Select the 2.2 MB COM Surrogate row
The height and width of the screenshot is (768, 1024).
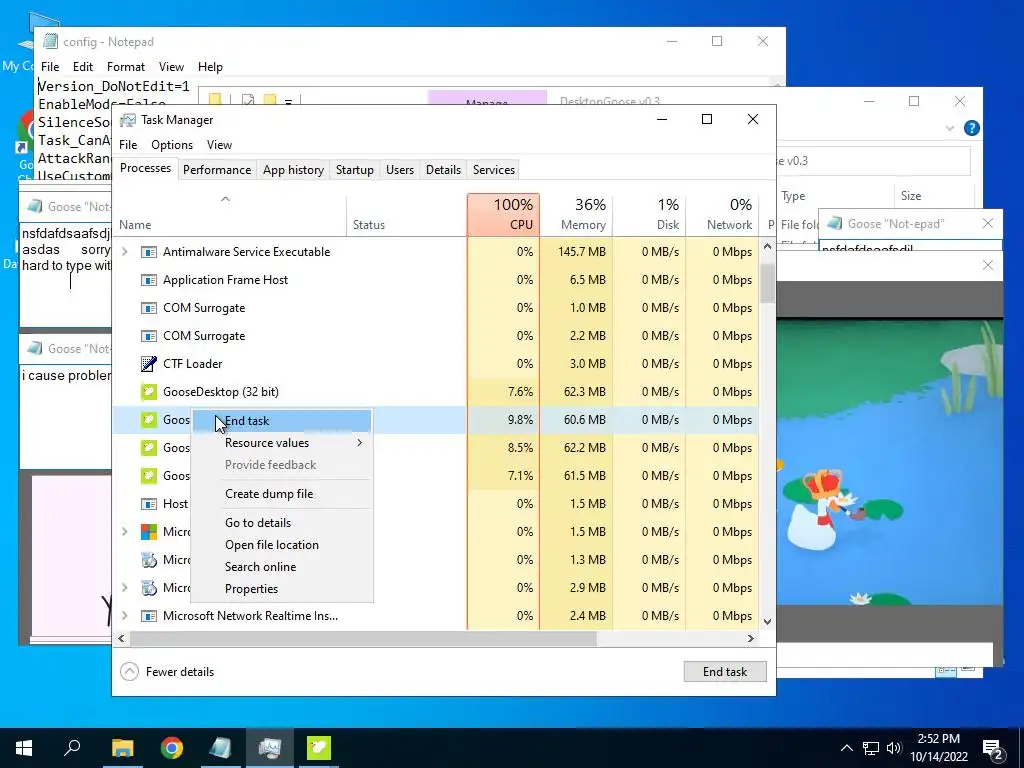pos(436,336)
